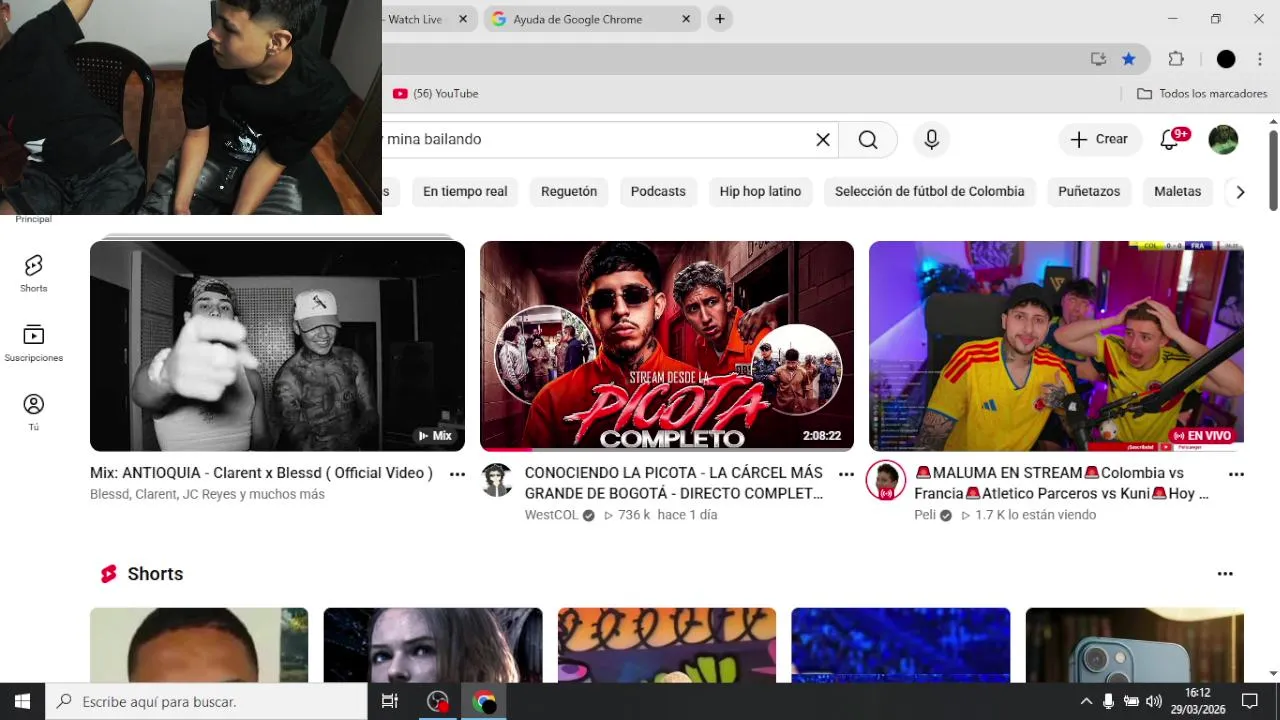Open Shorts in the YouTube sidebar
The height and width of the screenshot is (720, 1280).
coord(33,273)
